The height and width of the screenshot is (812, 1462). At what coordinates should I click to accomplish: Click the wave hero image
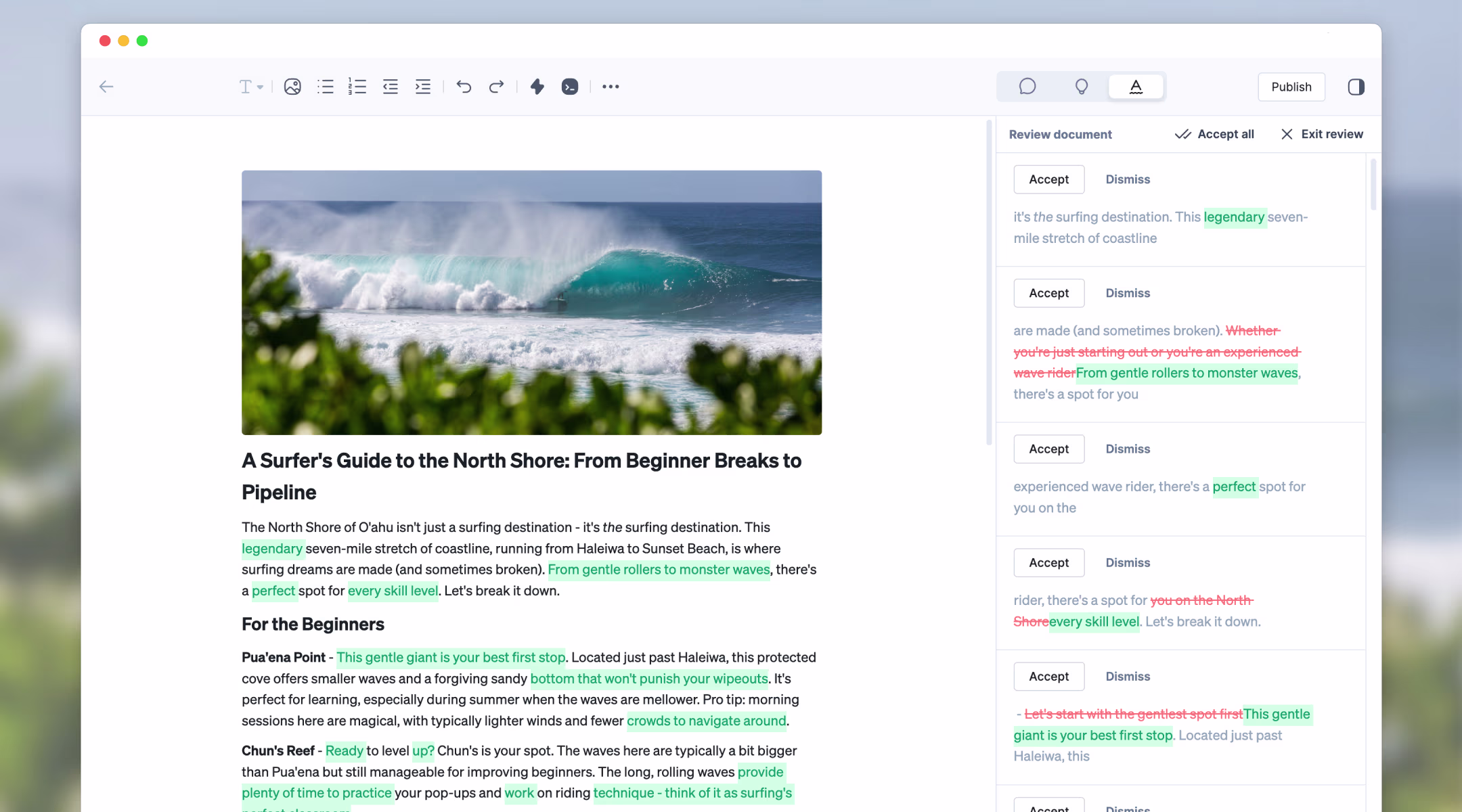click(531, 302)
